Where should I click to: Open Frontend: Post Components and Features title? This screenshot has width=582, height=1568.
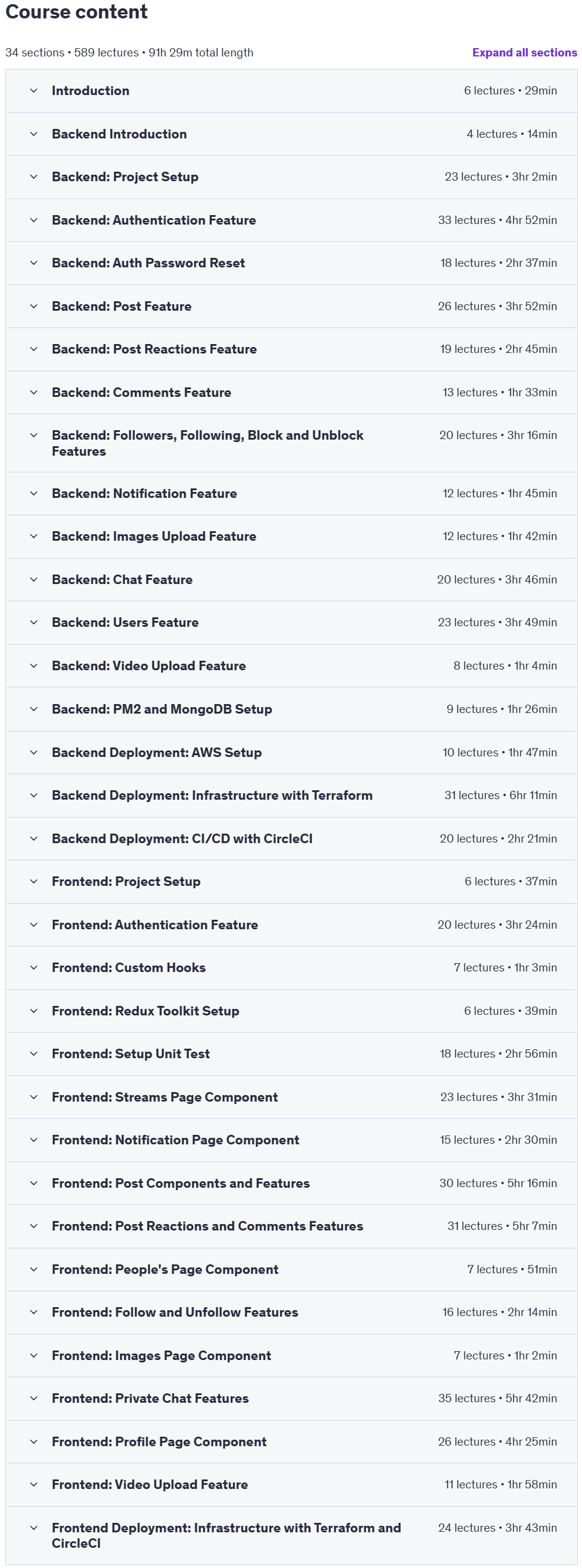pos(181,1184)
